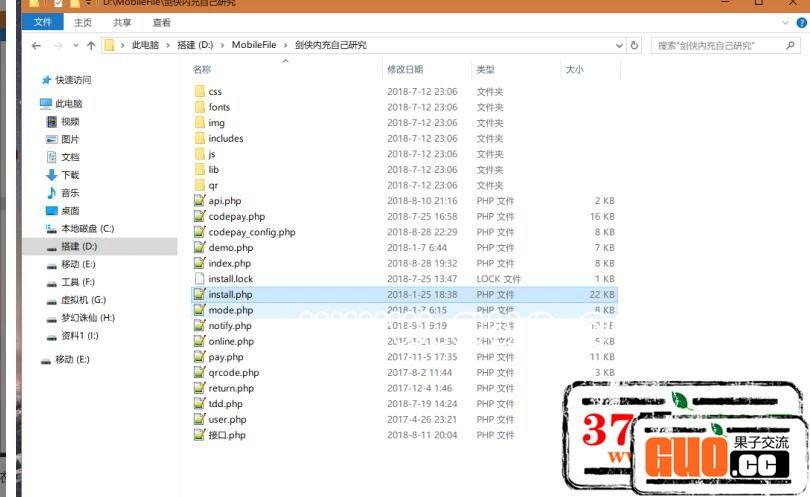Expand address bar history dropdown

(620, 45)
